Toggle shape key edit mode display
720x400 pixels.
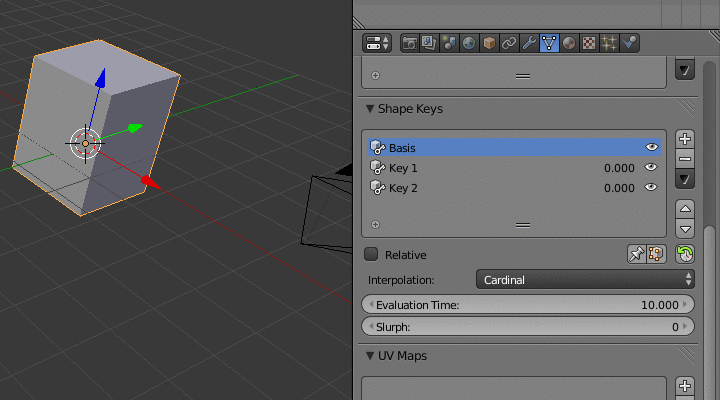pos(657,254)
